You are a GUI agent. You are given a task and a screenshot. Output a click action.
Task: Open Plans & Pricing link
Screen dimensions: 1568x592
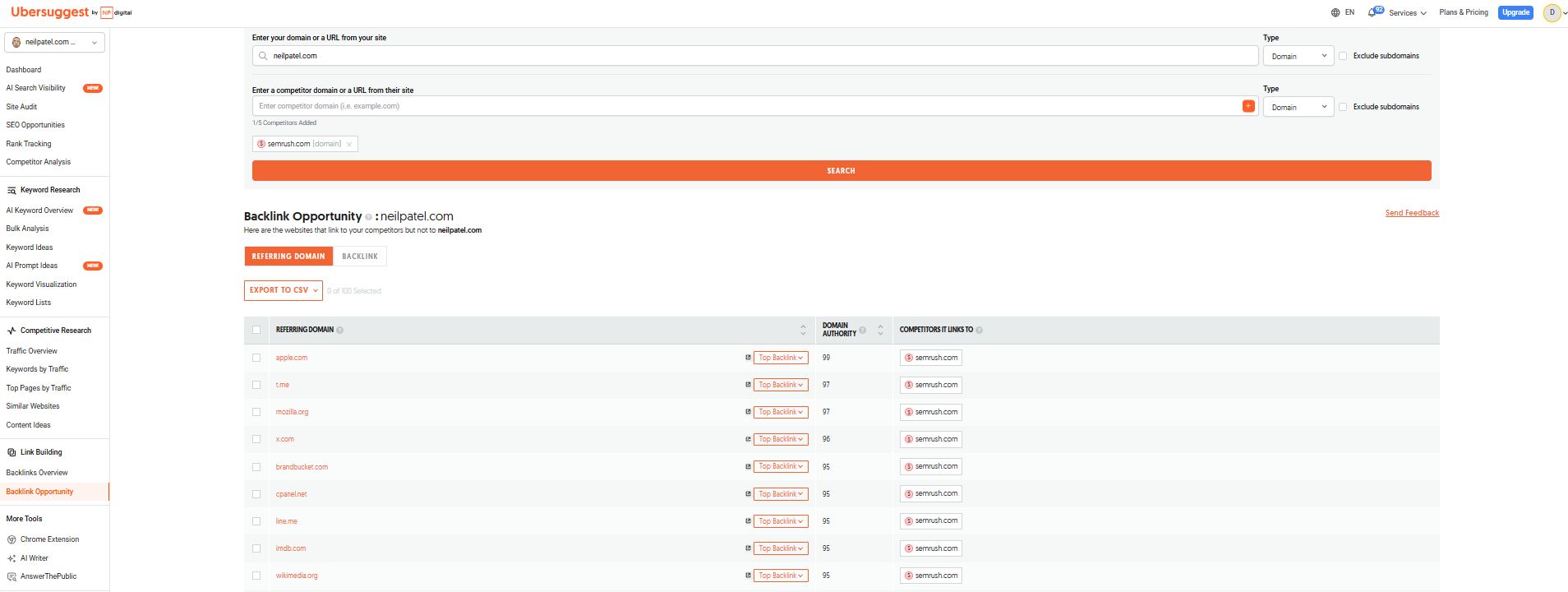click(1464, 12)
